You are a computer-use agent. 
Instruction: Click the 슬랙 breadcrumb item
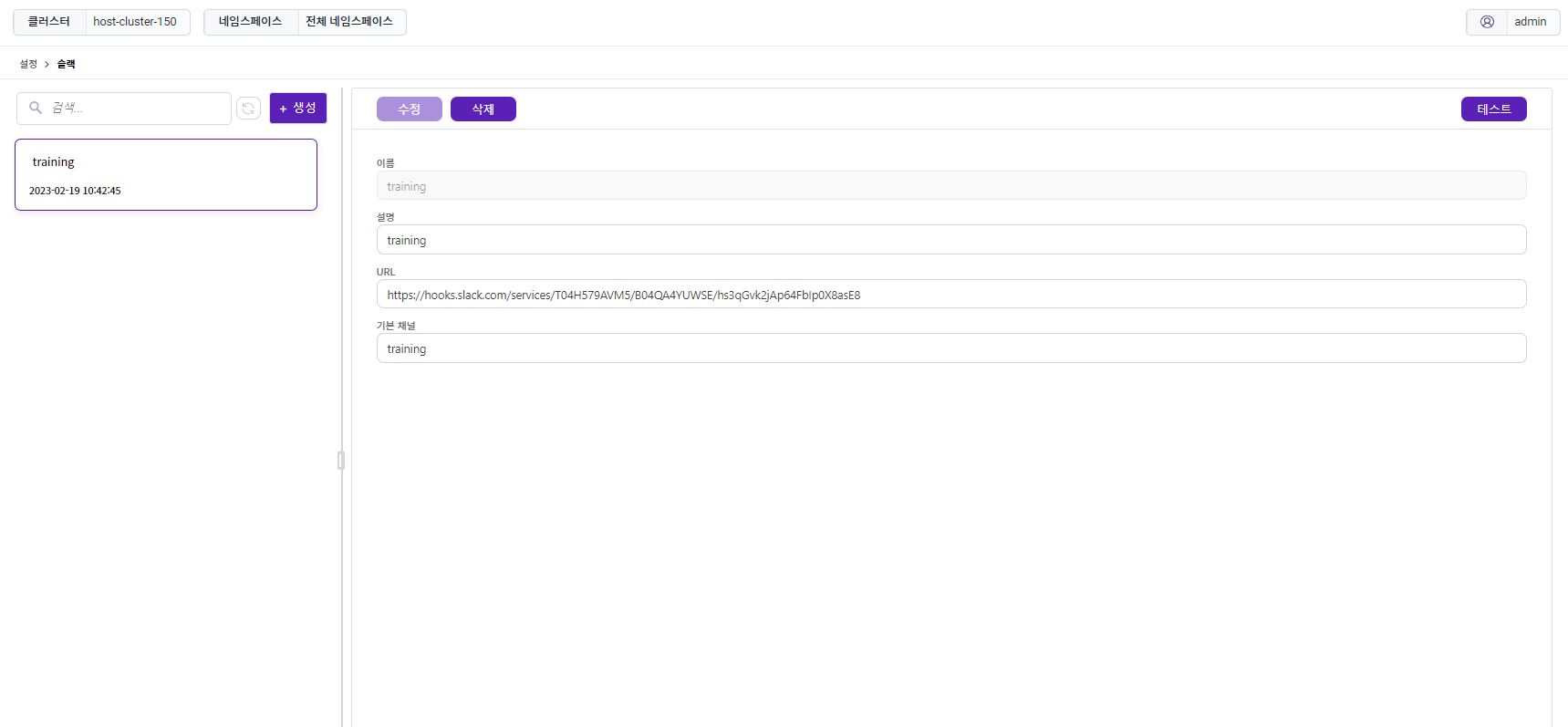[x=67, y=64]
